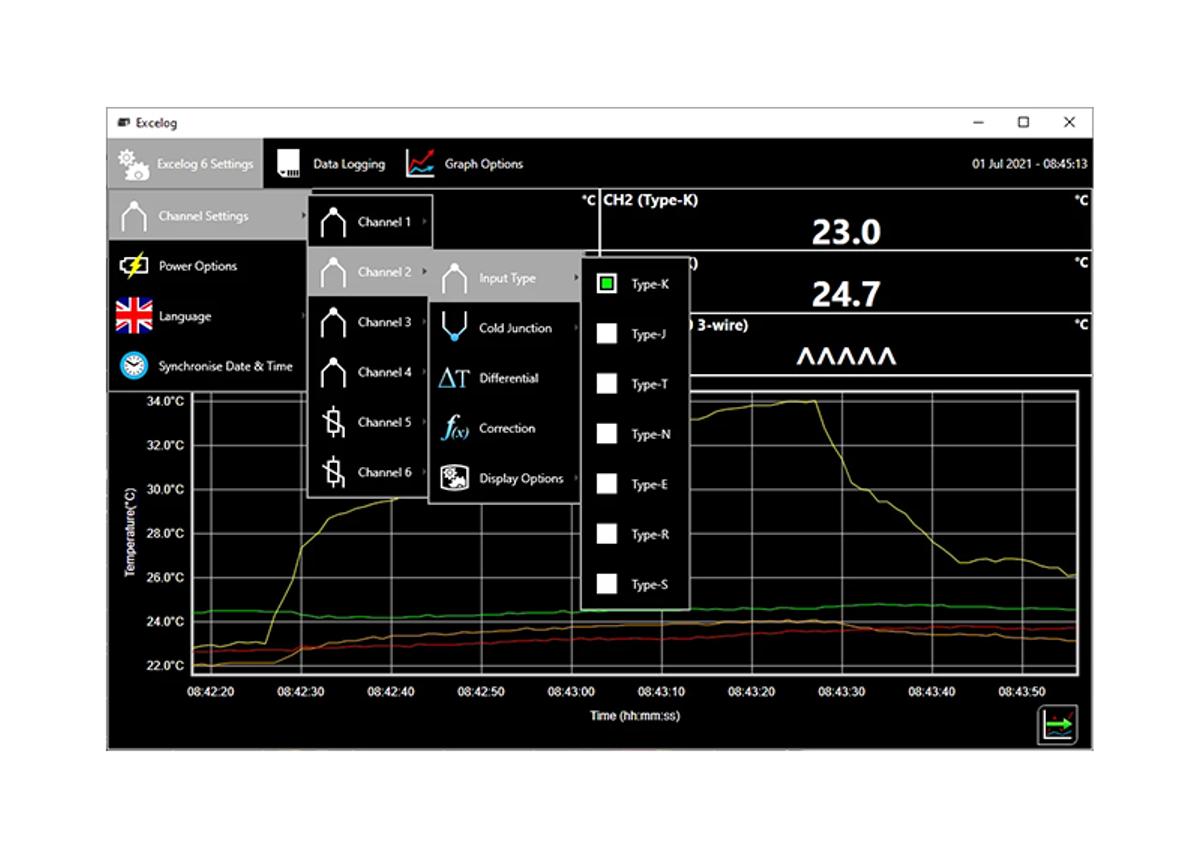Click the Temperature(°C) axis title
Screen dimensions: 1200x857
(130, 532)
